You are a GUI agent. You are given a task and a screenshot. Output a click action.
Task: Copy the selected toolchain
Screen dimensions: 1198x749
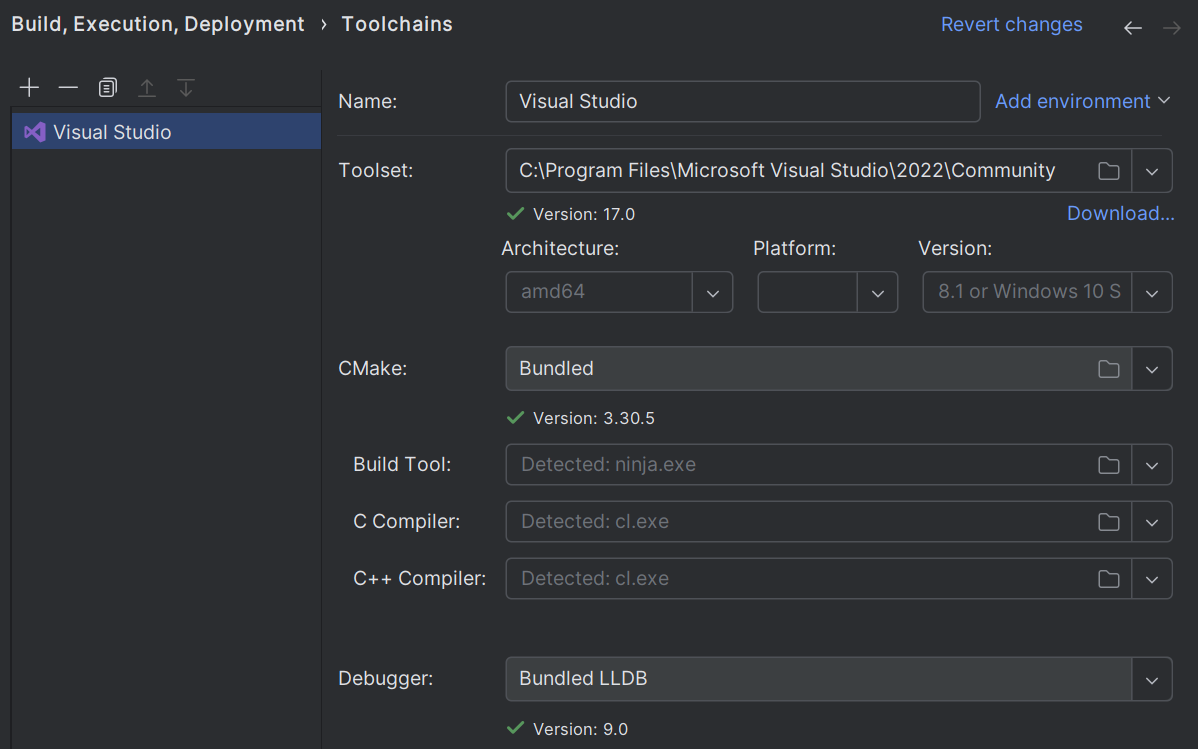(x=108, y=88)
